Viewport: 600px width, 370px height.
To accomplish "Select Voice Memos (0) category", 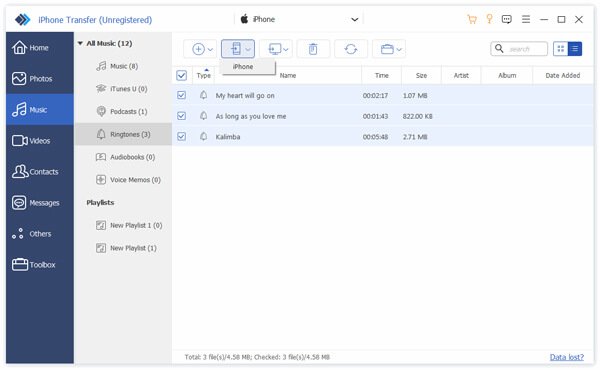I will [x=123, y=179].
